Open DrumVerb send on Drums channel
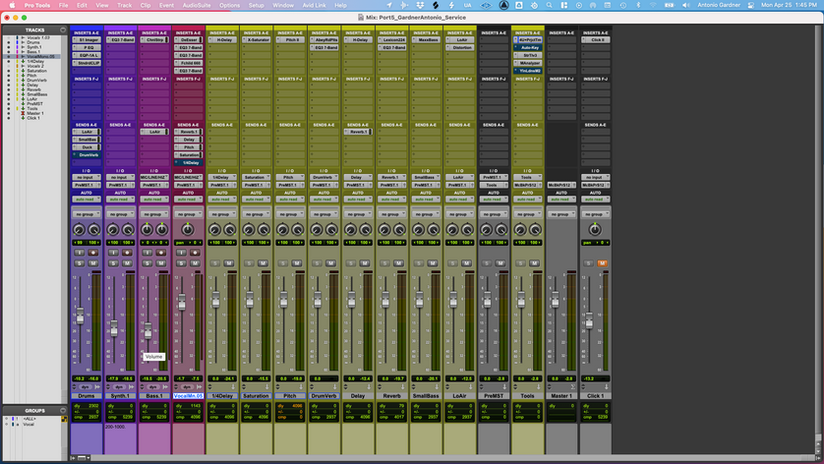This screenshot has width=824, height=464. click(87, 155)
